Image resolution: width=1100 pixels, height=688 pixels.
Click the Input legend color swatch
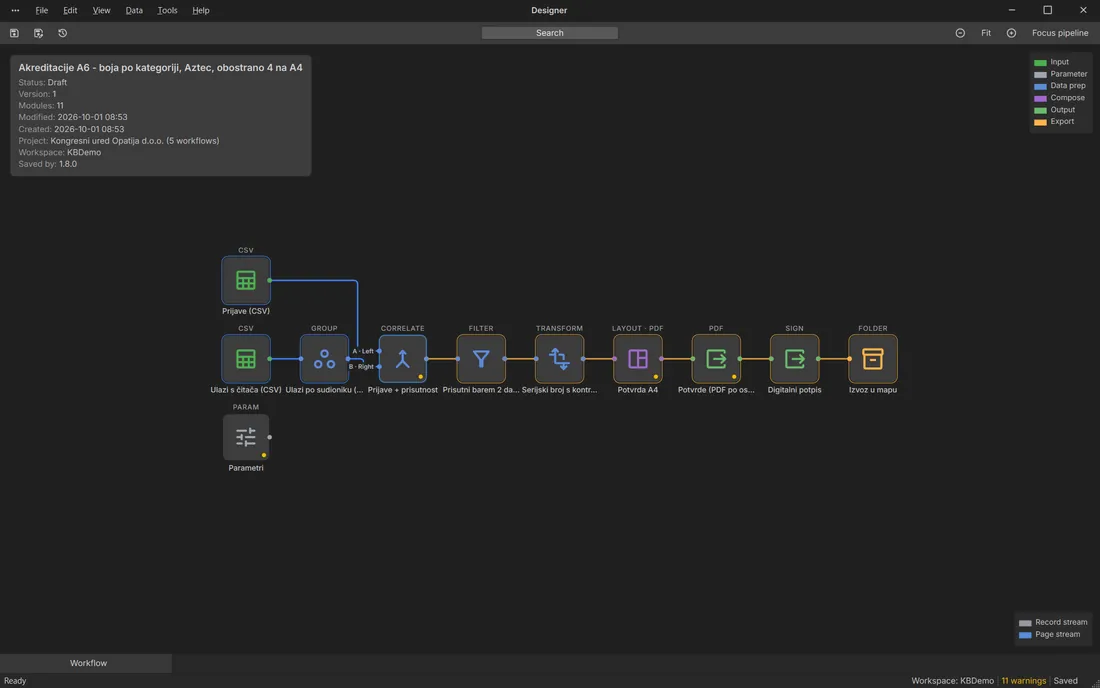[1040, 62]
